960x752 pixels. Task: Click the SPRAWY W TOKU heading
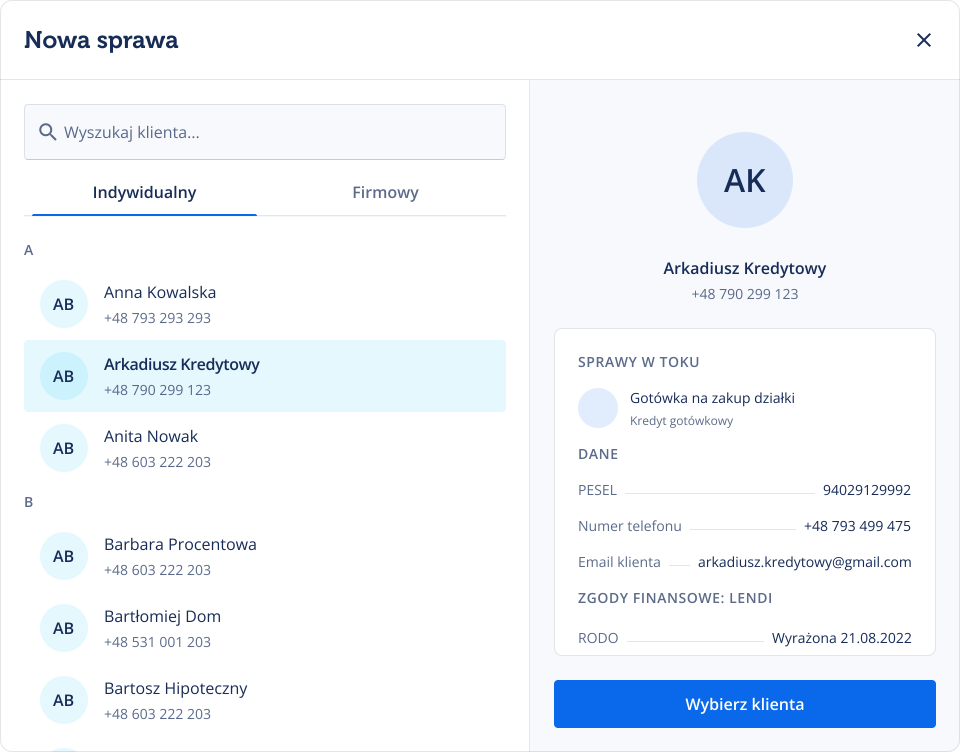(x=639, y=362)
